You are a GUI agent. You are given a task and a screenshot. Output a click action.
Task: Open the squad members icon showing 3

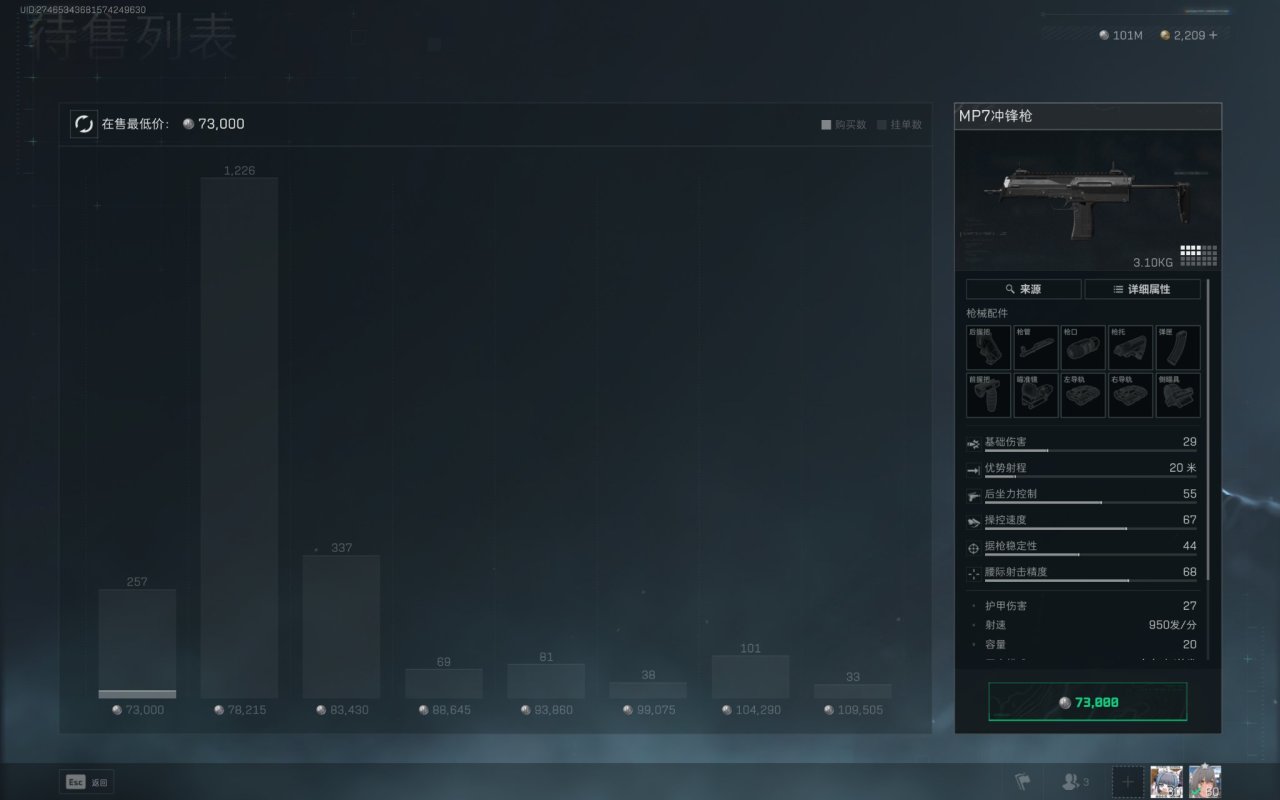1075,781
